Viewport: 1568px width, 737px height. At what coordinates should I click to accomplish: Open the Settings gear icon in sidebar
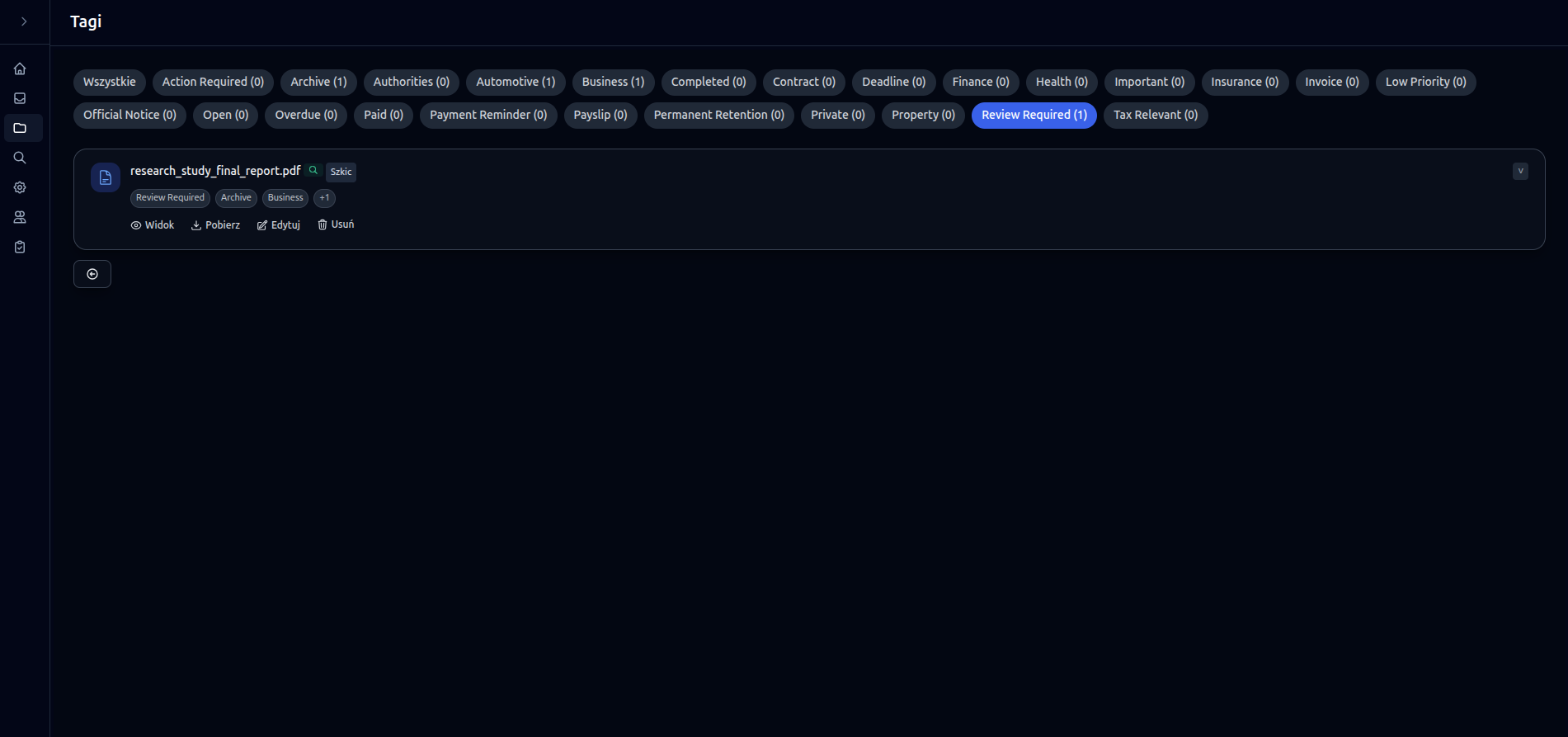[x=20, y=187]
